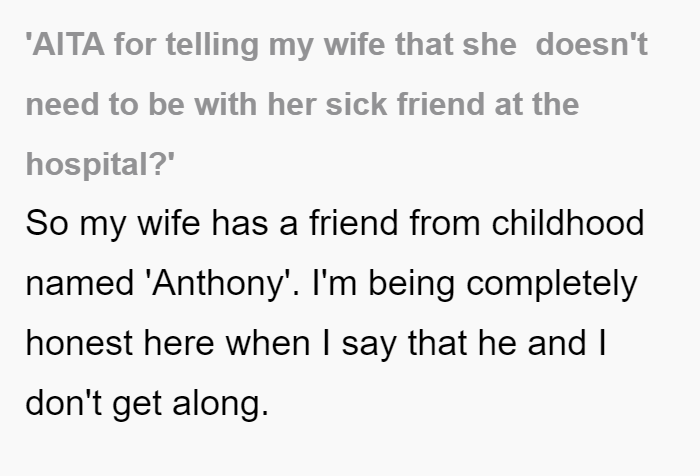Select the word 'along.' ending the paragraph
This screenshot has height=476, width=700.
pos(221,404)
